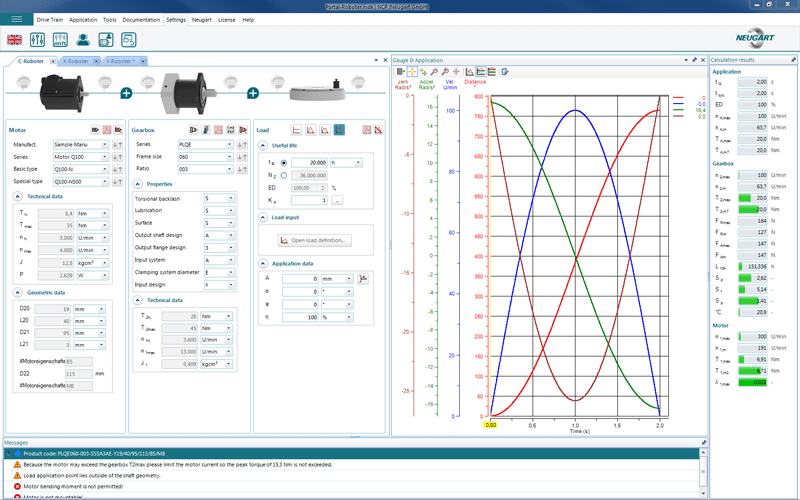800x500 pixels.
Task: Select the first load profile type icon
Action: [x=296, y=130]
